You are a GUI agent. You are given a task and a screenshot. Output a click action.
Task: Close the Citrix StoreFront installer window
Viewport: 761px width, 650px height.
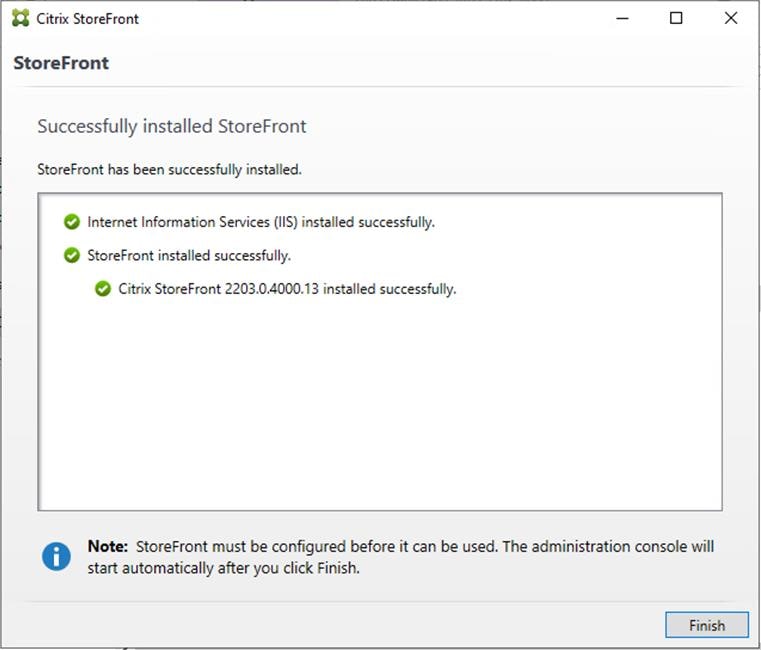(731, 18)
